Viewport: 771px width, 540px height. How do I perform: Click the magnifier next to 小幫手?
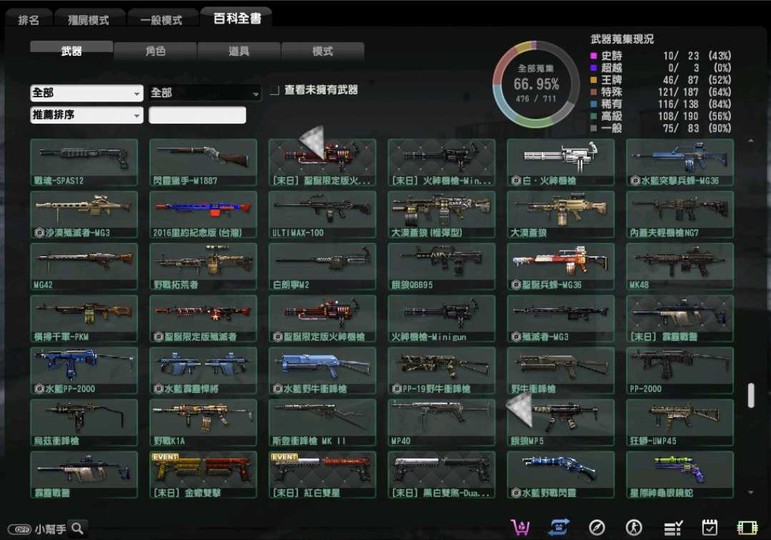[77, 528]
